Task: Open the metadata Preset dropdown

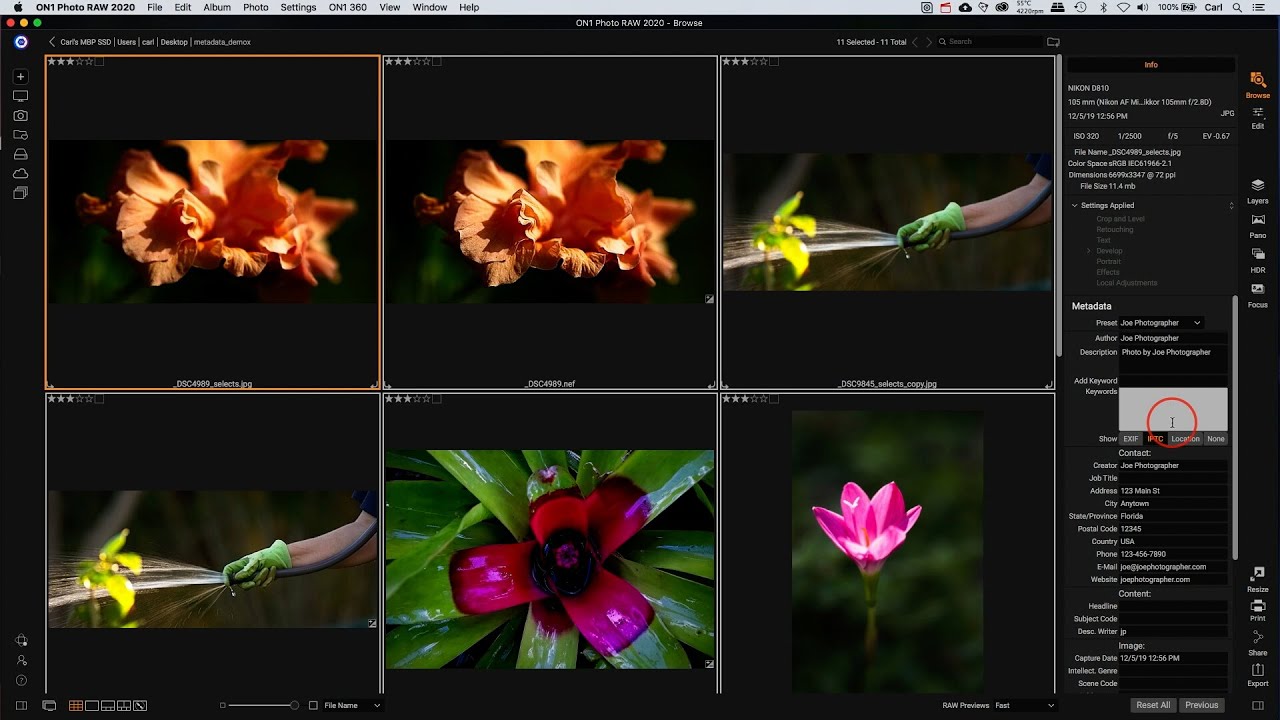Action: (x=1160, y=323)
